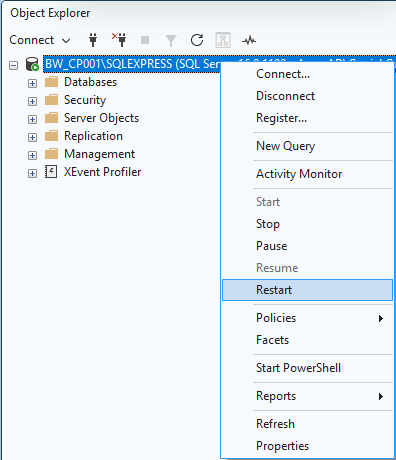The image size is (396, 460).
Task: Choose Disconnect from context menu
Action: pos(307,96)
